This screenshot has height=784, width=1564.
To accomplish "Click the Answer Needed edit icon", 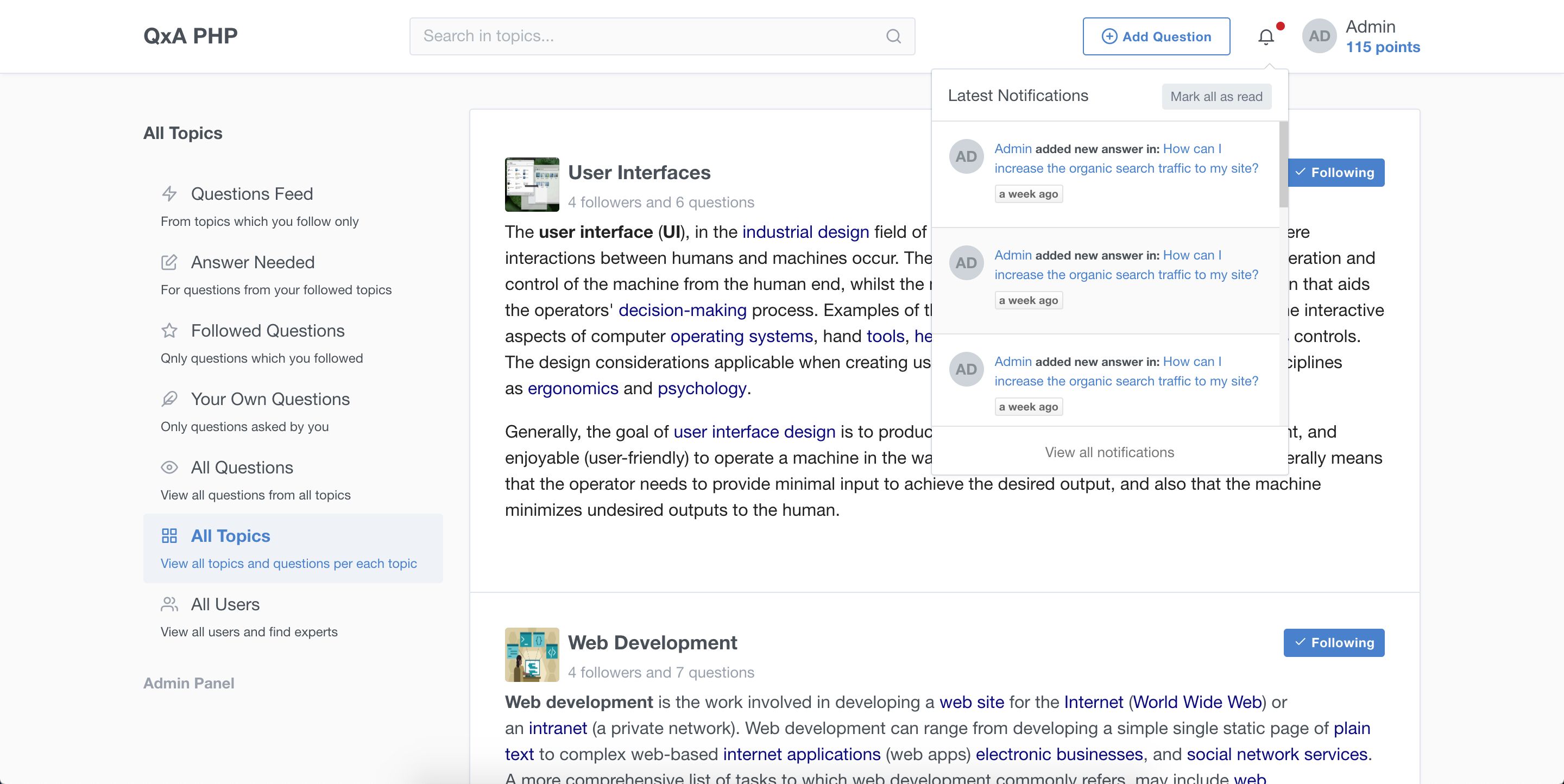I will click(169, 262).
